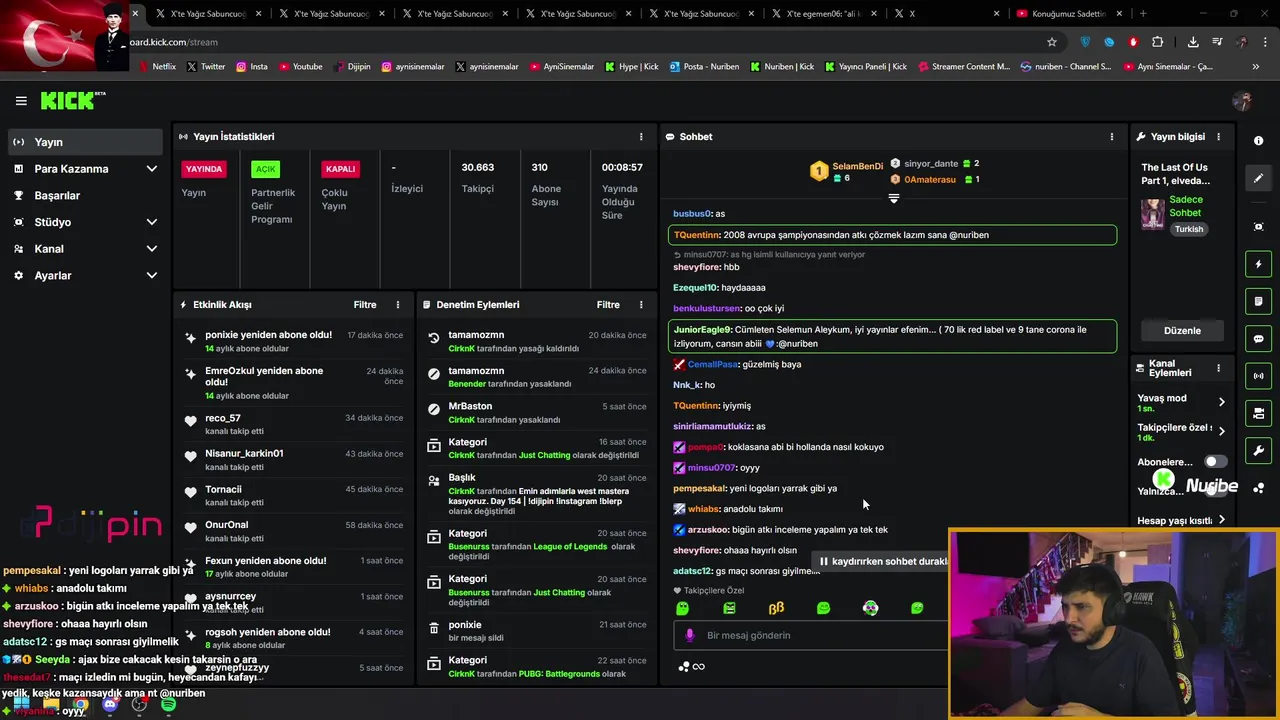Click the tamamozmn yasağı kaldırıldı moderation entry
This screenshot has width=1280, height=720.
click(537, 342)
